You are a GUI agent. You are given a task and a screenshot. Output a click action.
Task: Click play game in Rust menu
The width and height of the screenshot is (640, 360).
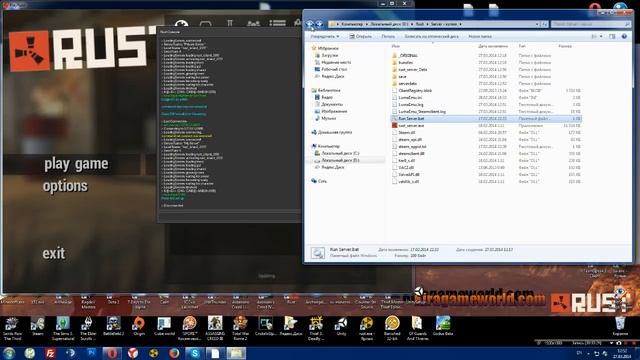point(76,164)
